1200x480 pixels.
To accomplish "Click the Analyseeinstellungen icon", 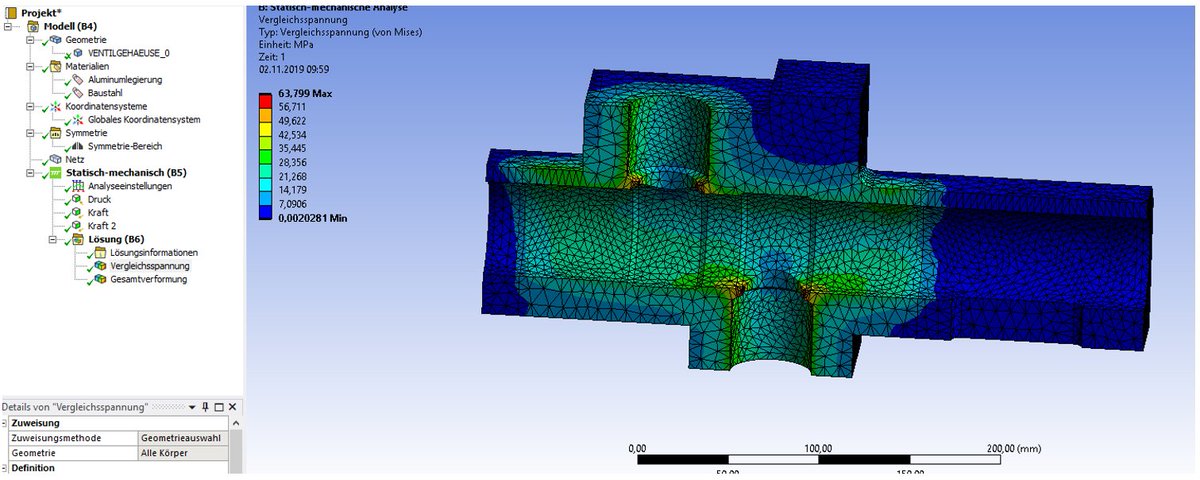I will pyautogui.click(x=79, y=186).
